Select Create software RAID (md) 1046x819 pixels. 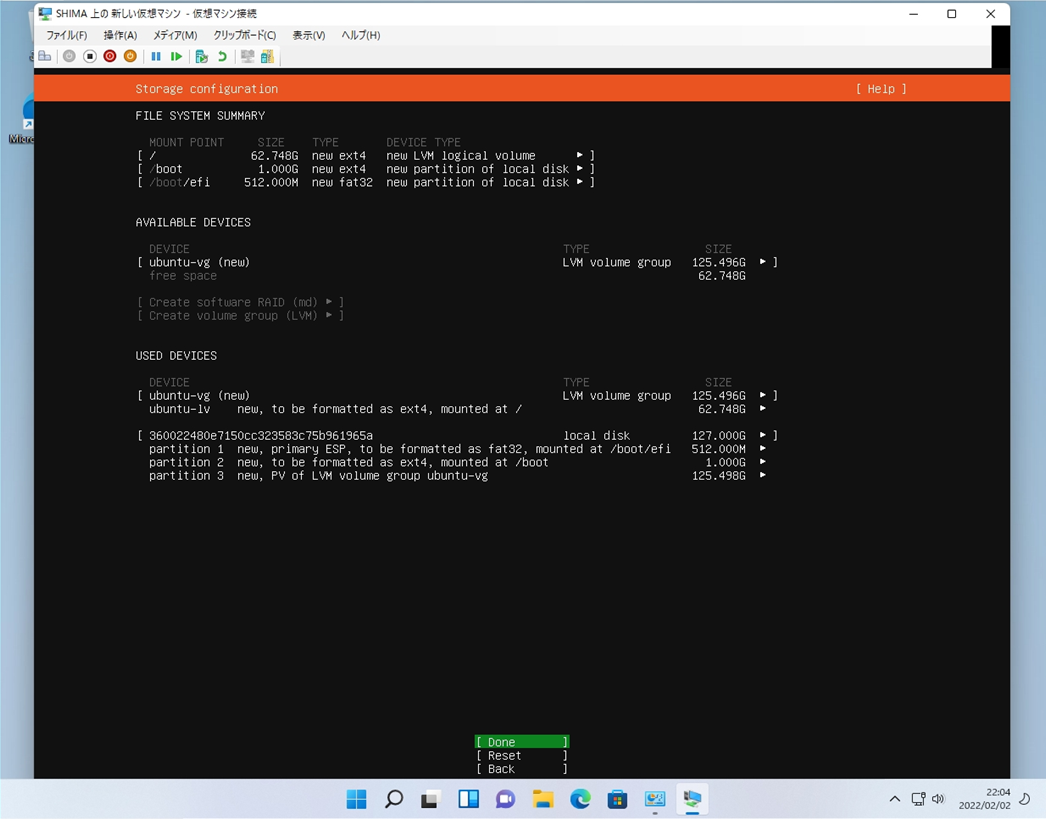tap(240, 302)
